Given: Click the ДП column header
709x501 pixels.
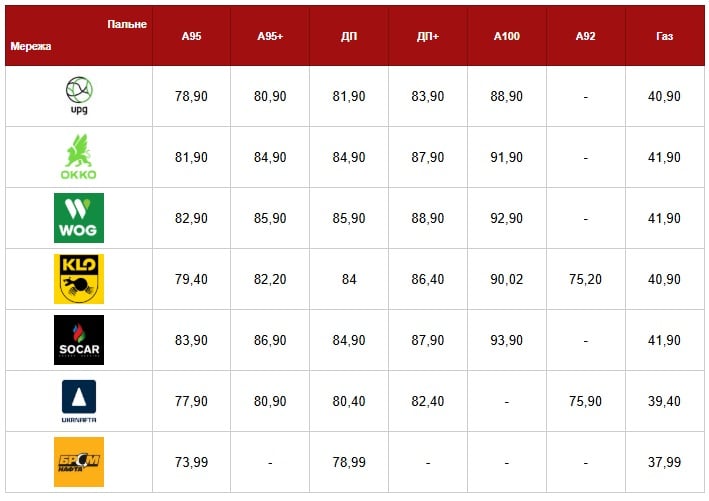Looking at the screenshot, I should point(349,36).
